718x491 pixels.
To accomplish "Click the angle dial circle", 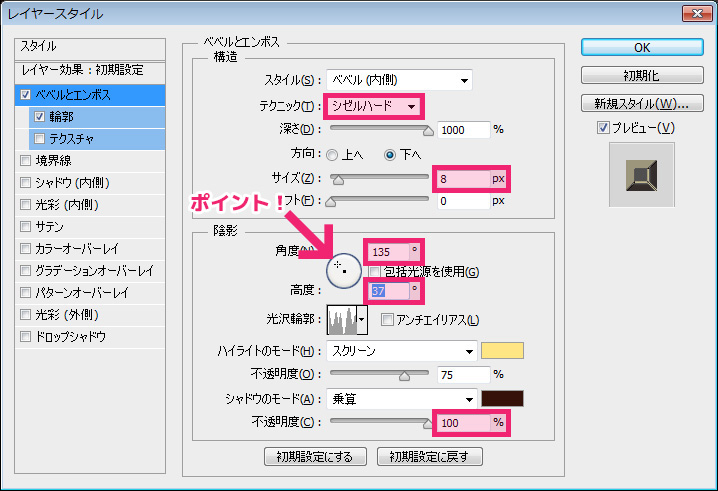I will tap(344, 266).
